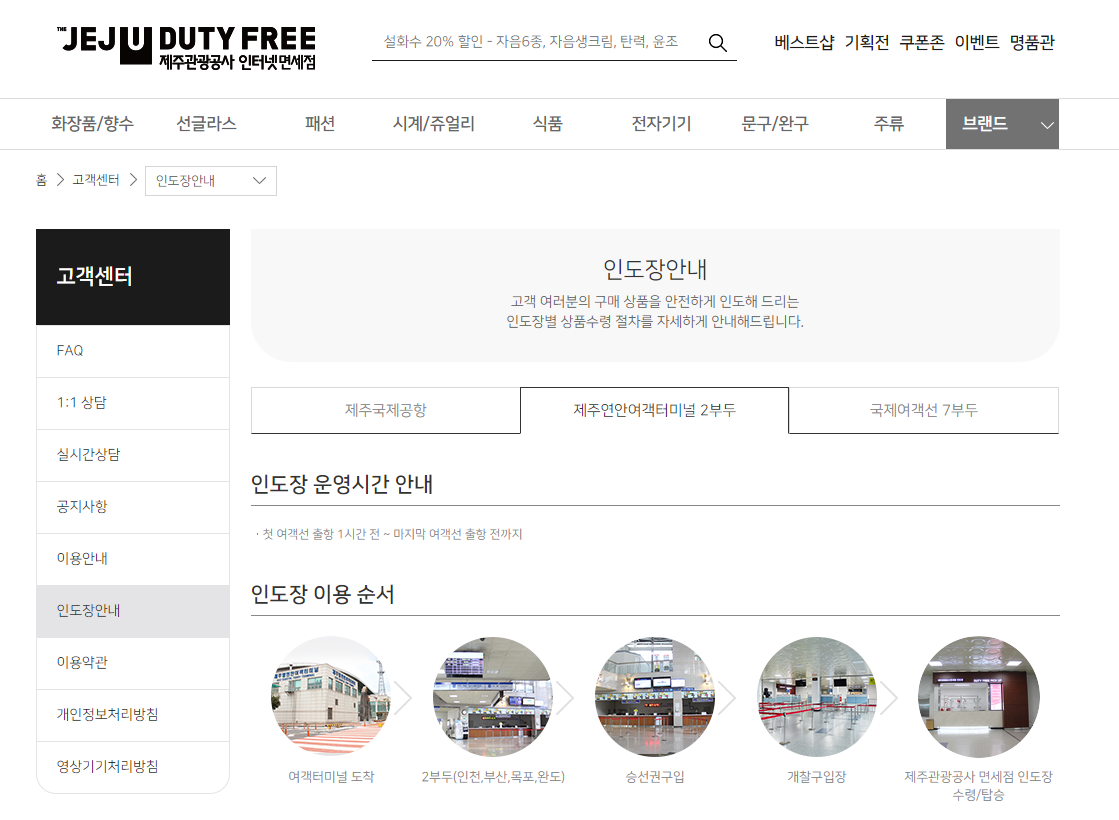Open the 패션 category
This screenshot has width=1119, height=820.
[320, 123]
